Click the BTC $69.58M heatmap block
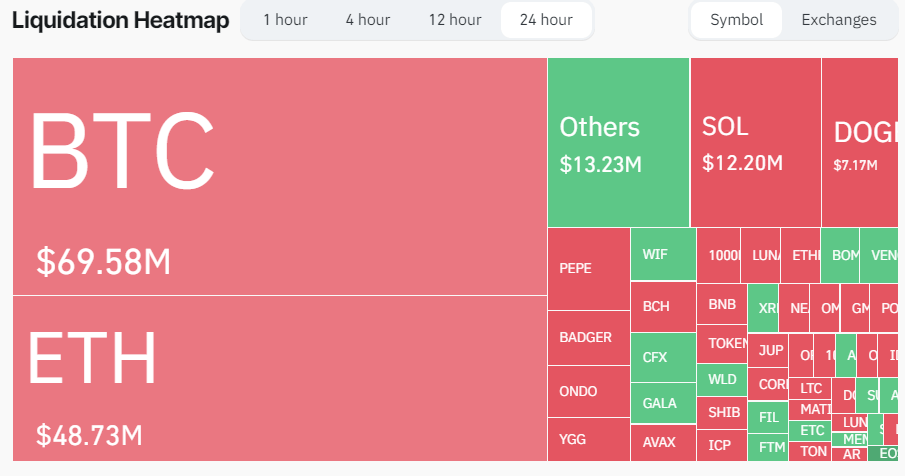The image size is (905, 476). [x=280, y=177]
